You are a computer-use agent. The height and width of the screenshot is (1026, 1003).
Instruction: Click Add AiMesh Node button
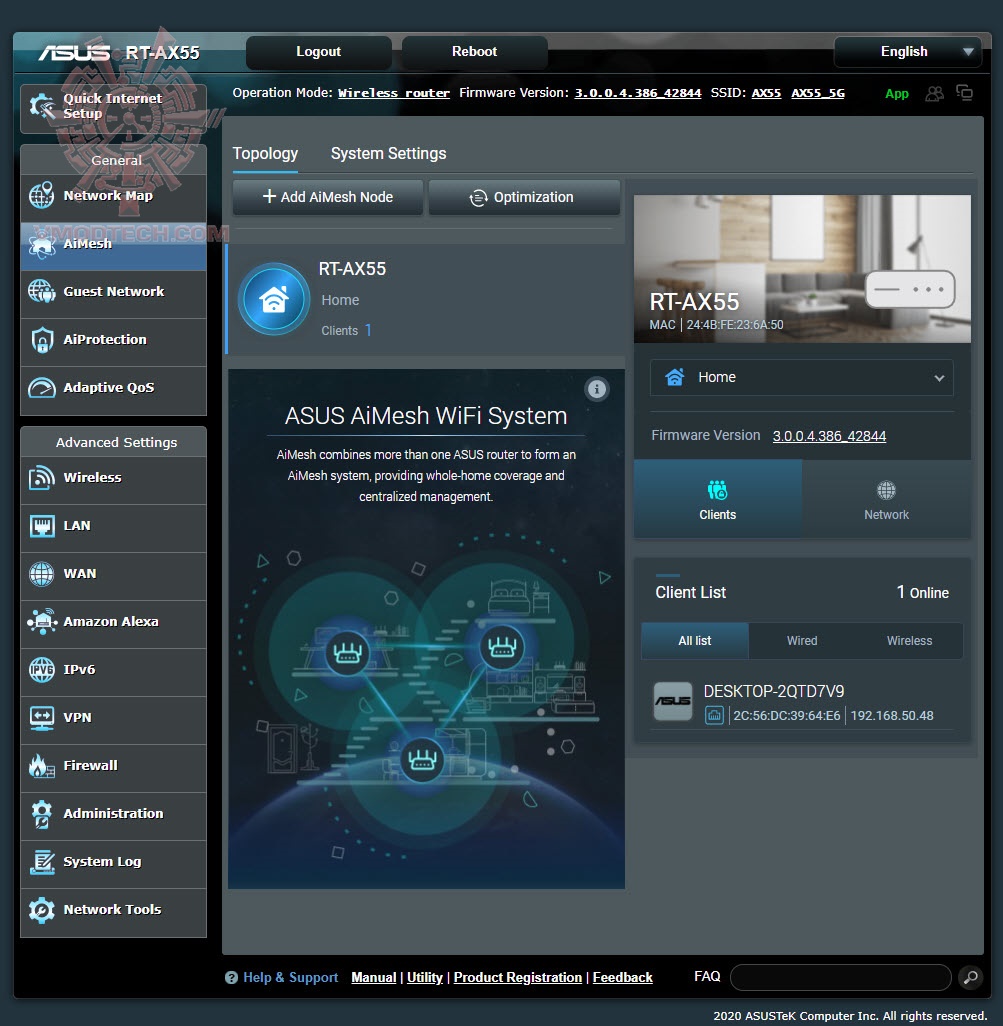point(328,197)
